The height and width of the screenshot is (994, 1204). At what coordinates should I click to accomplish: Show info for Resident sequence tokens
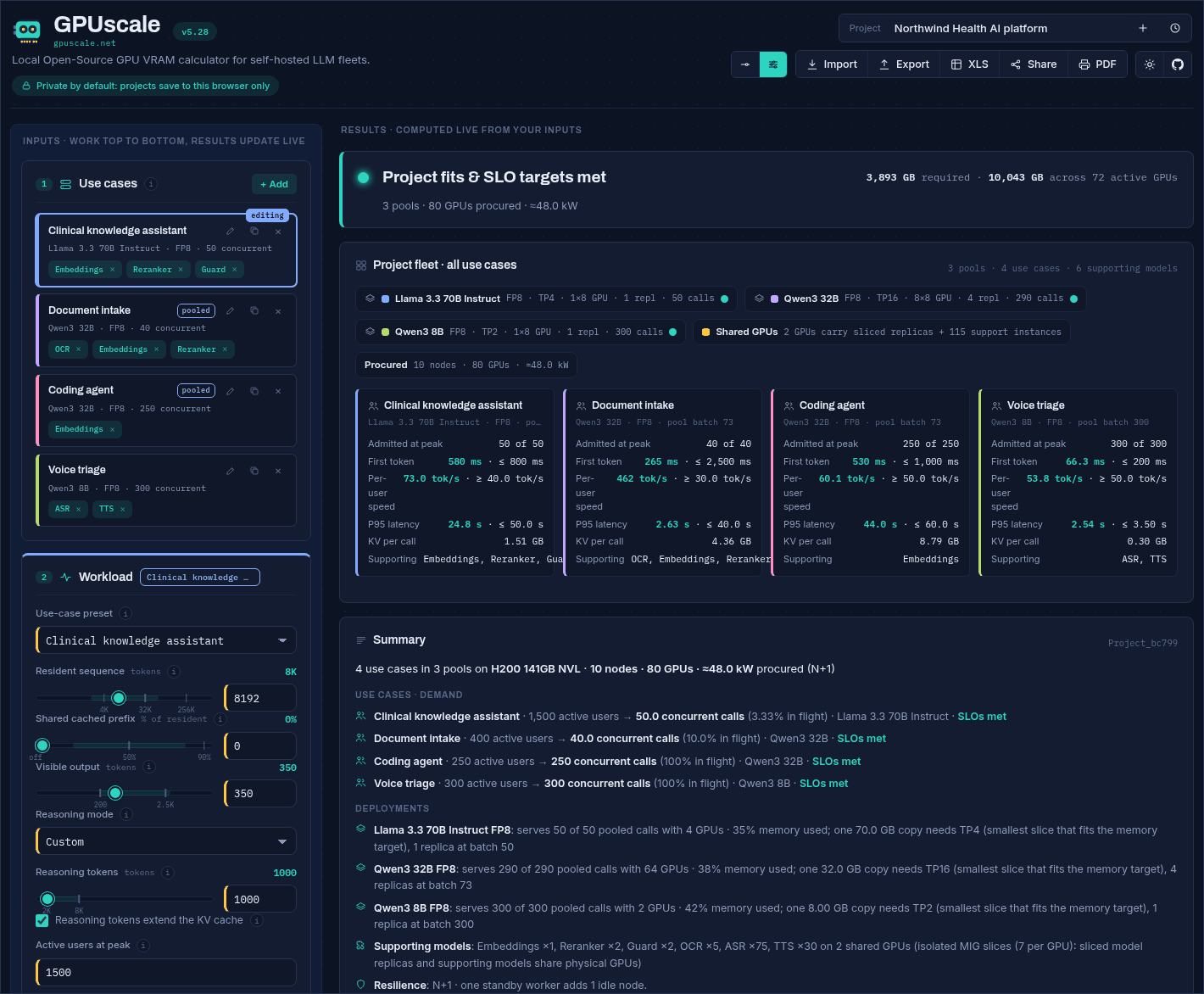click(174, 672)
